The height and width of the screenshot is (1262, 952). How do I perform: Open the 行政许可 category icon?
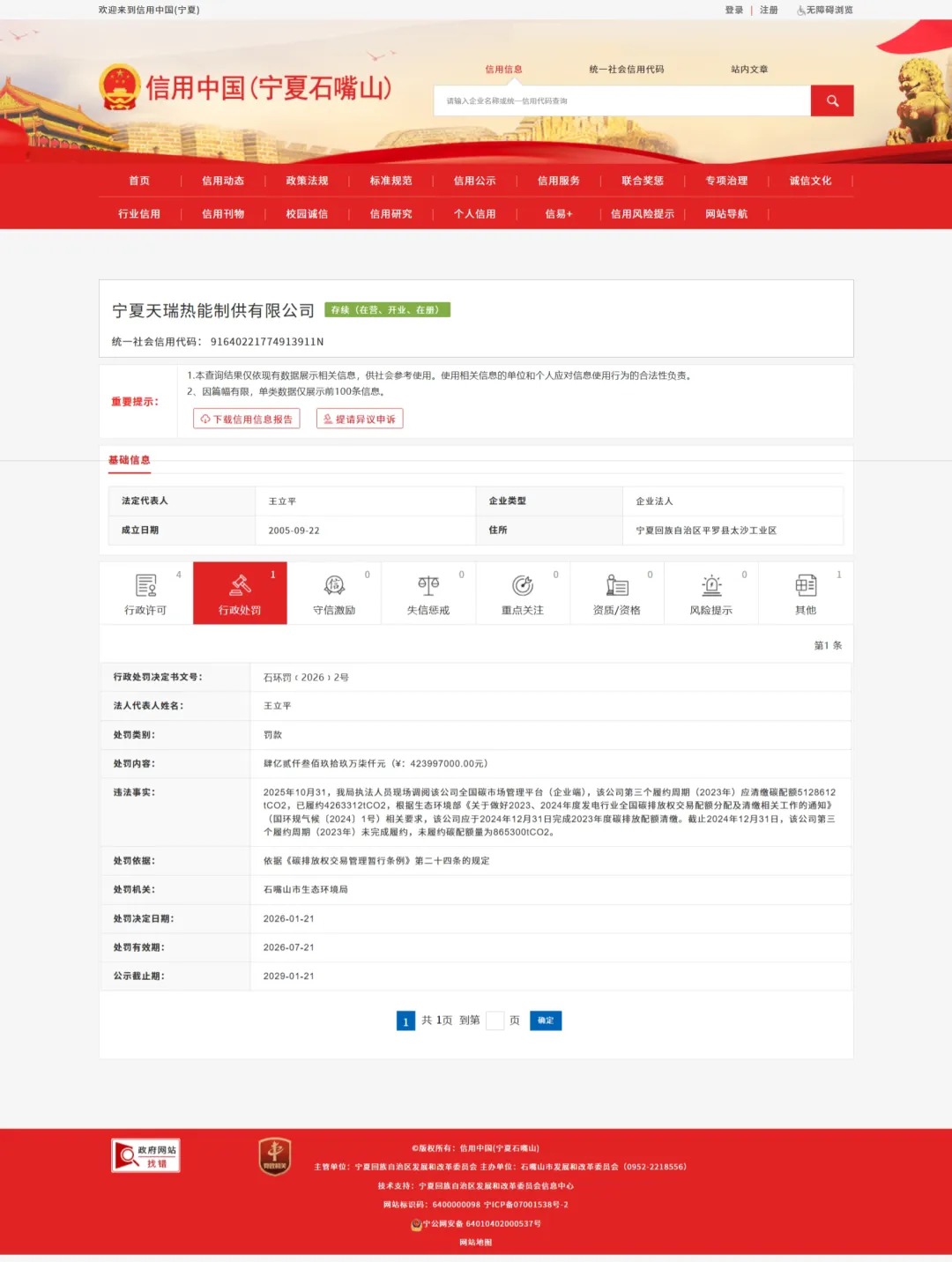click(x=145, y=585)
